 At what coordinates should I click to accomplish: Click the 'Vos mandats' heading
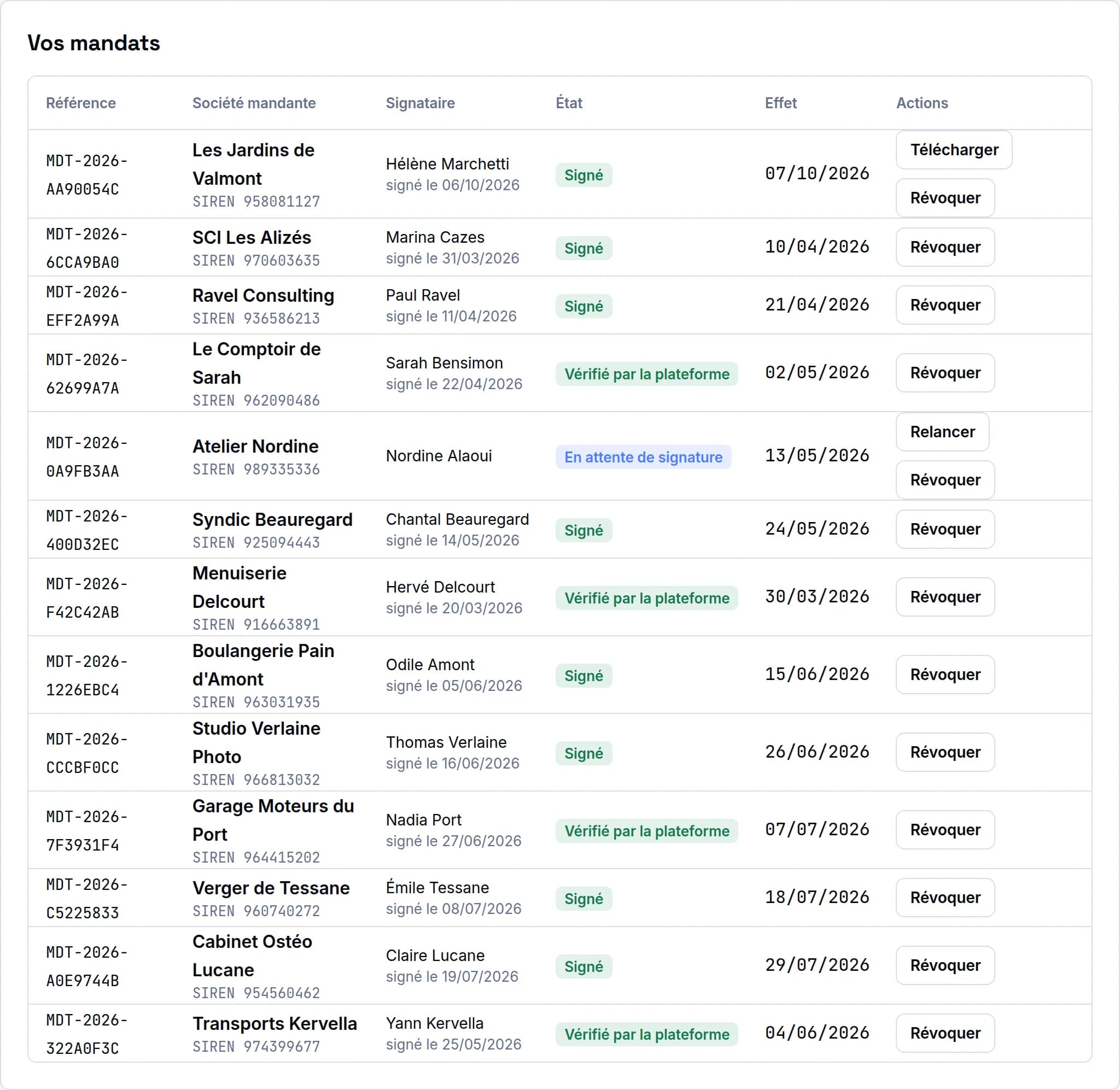pyautogui.click(x=94, y=44)
